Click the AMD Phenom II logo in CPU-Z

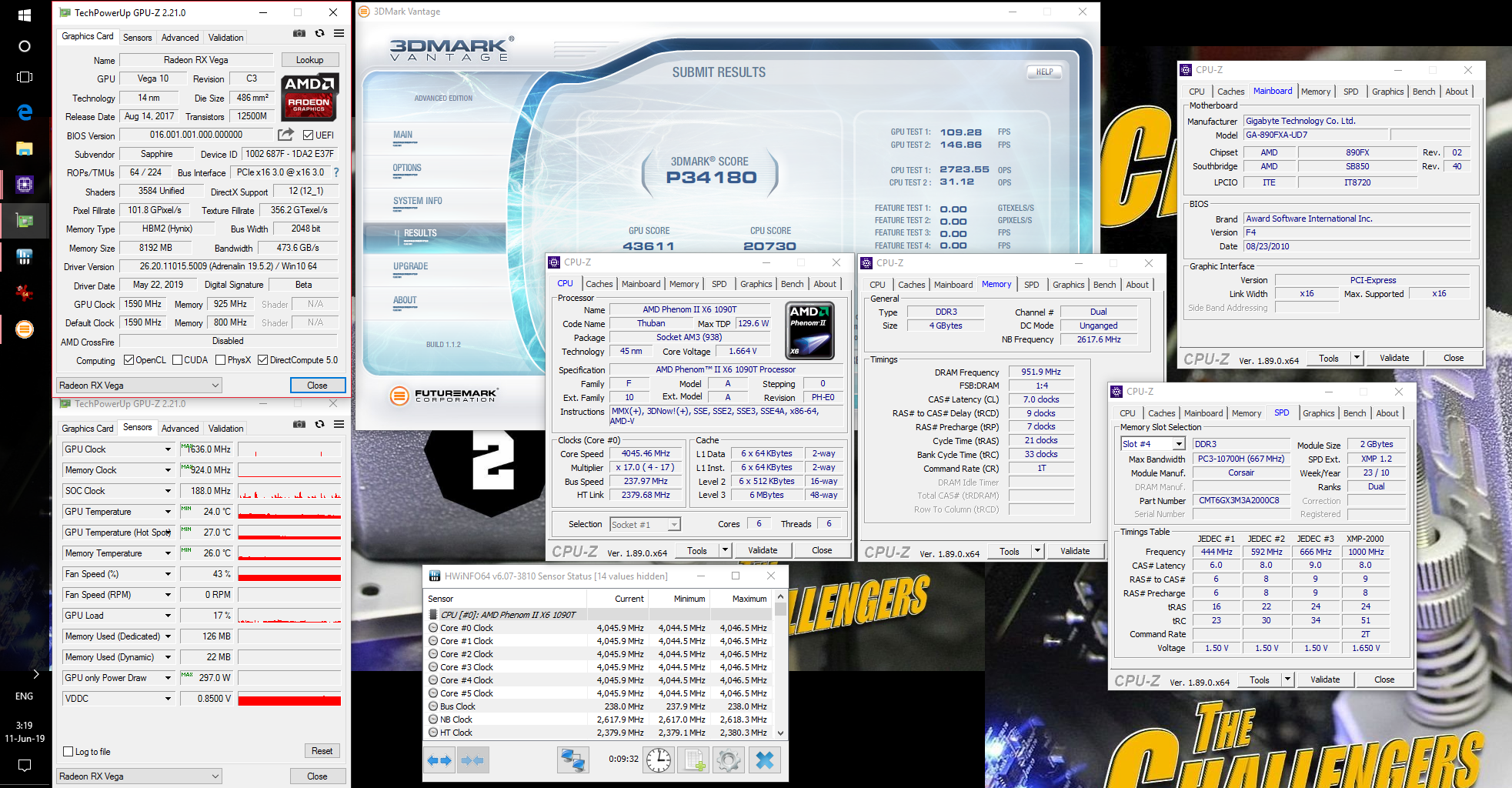pyautogui.click(x=809, y=331)
